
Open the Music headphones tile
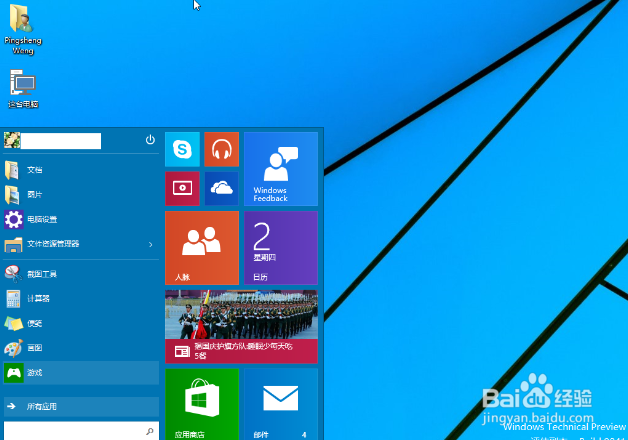click(221, 149)
